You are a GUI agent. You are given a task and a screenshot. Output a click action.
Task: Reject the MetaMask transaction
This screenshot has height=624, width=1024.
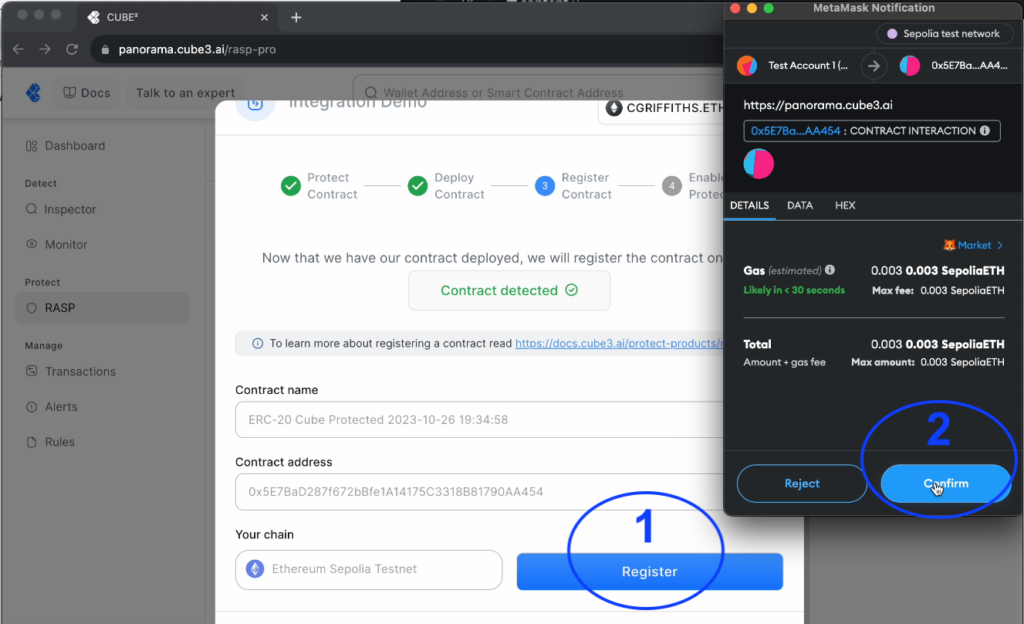802,484
